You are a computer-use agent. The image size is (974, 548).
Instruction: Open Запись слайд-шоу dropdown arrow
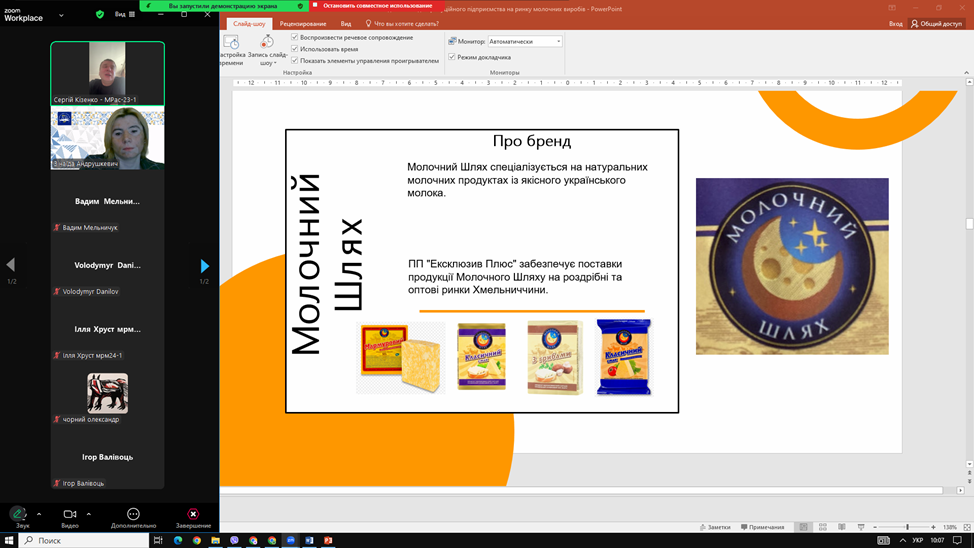click(x=275, y=63)
